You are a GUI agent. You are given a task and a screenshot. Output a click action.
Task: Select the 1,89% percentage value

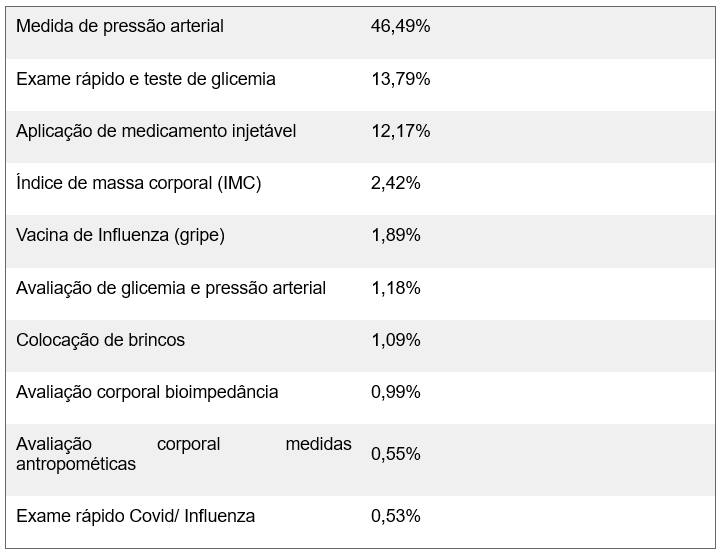point(395,235)
